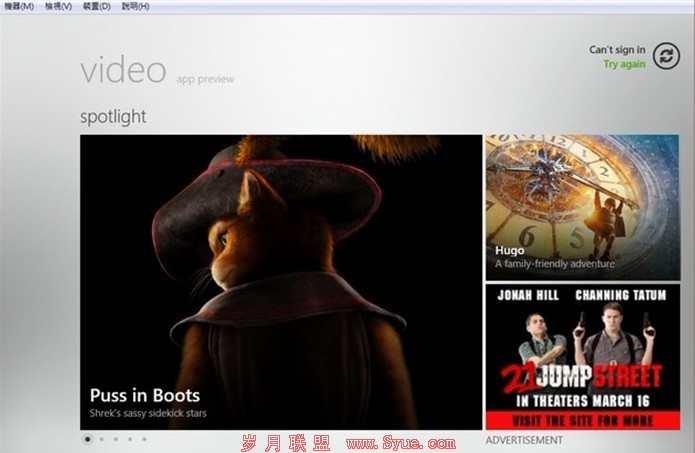Viewport: 695px width, 453px height.
Task: Open the 21 Jump Street advertisement
Action: (x=582, y=357)
